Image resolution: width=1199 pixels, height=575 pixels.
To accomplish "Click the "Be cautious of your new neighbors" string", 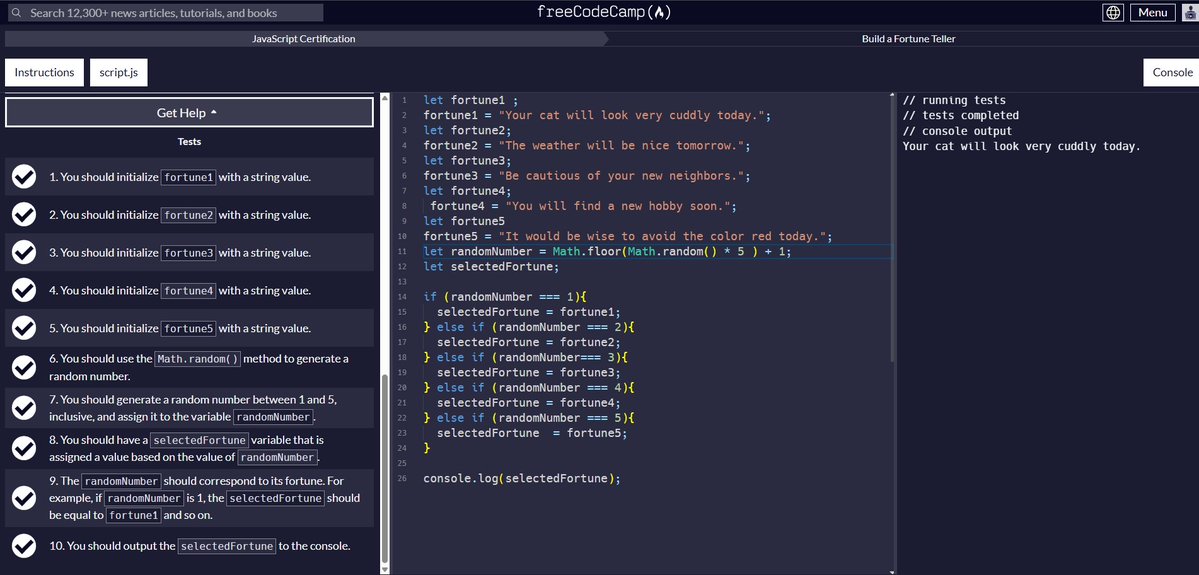I will pos(622,176).
